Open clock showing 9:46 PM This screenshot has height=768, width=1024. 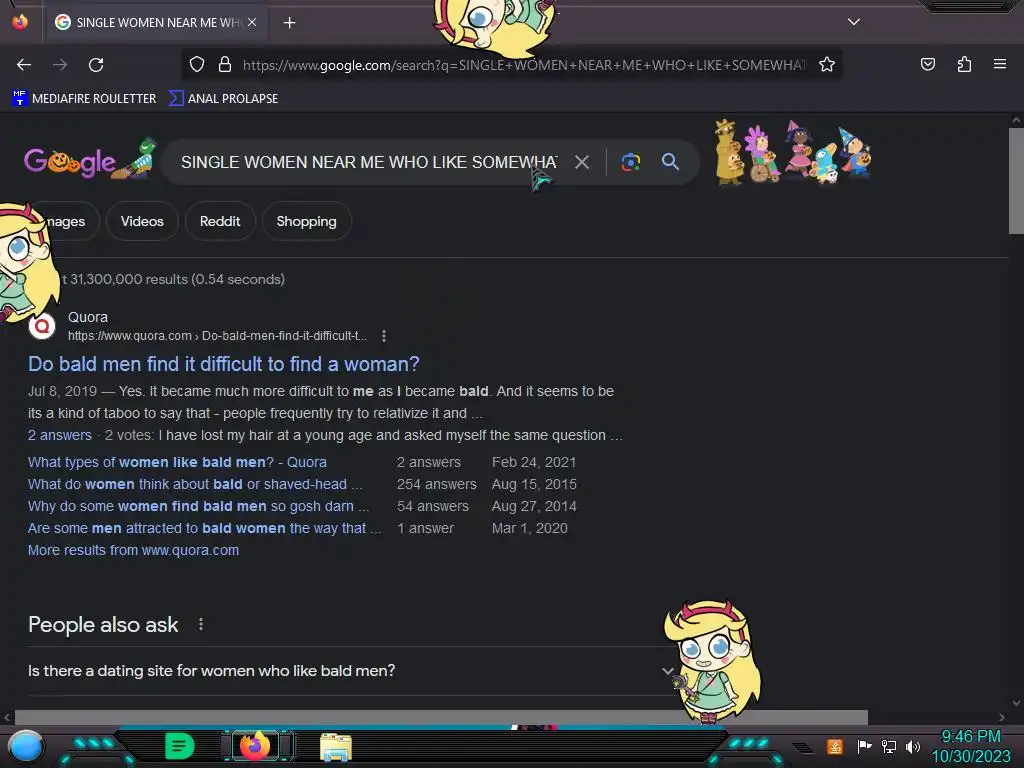pyautogui.click(x=970, y=746)
